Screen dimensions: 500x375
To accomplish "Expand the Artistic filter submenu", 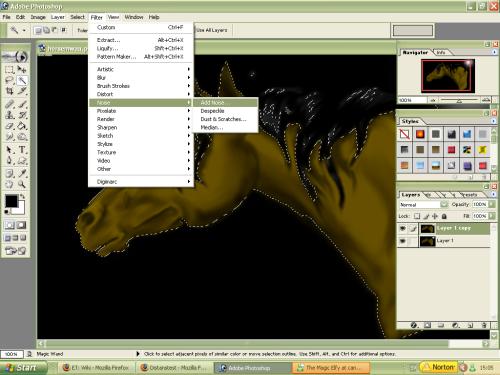I will (x=141, y=69).
